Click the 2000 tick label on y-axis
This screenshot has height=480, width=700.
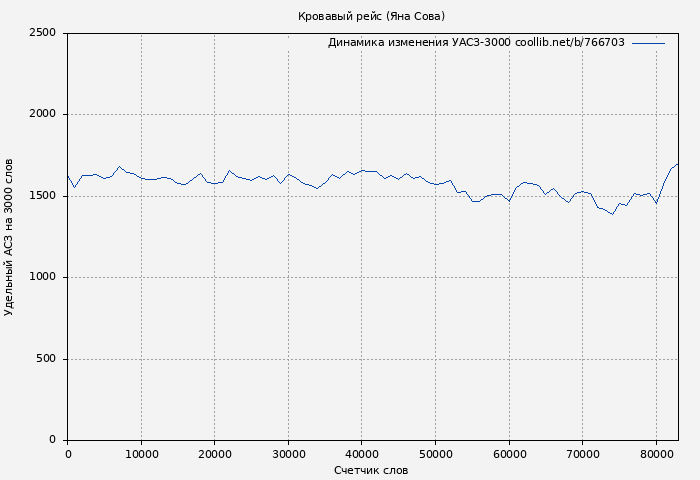click(x=42, y=115)
